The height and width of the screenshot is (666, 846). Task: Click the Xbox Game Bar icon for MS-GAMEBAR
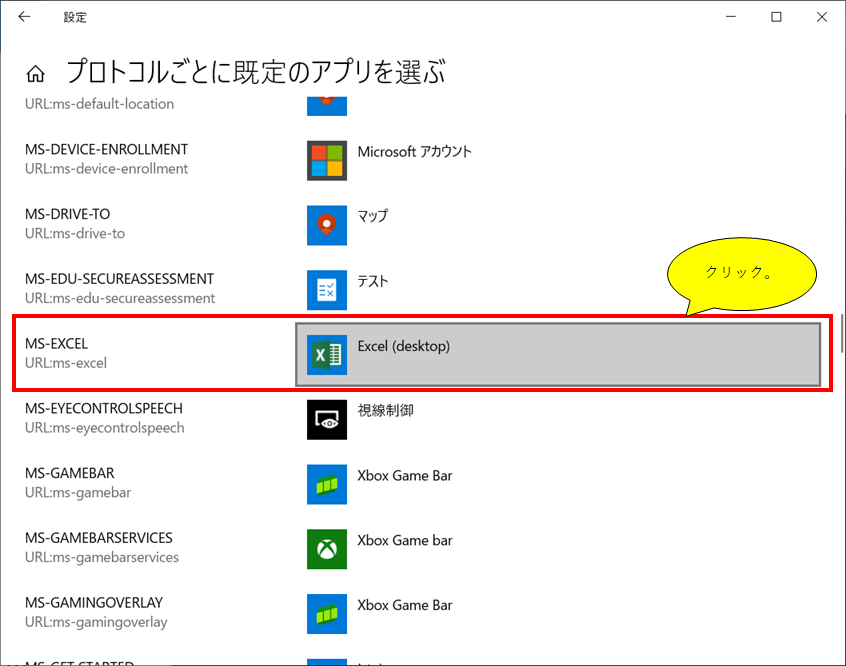(326, 484)
